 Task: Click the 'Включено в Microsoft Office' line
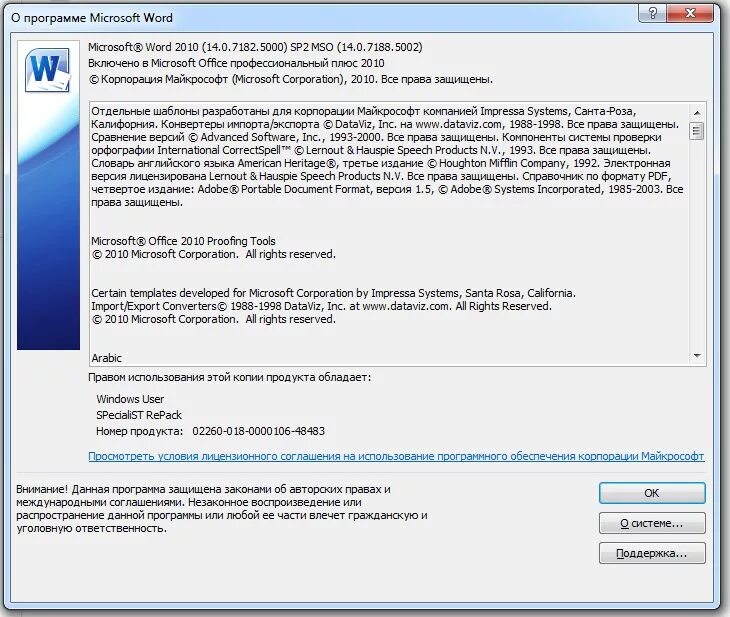[236, 63]
